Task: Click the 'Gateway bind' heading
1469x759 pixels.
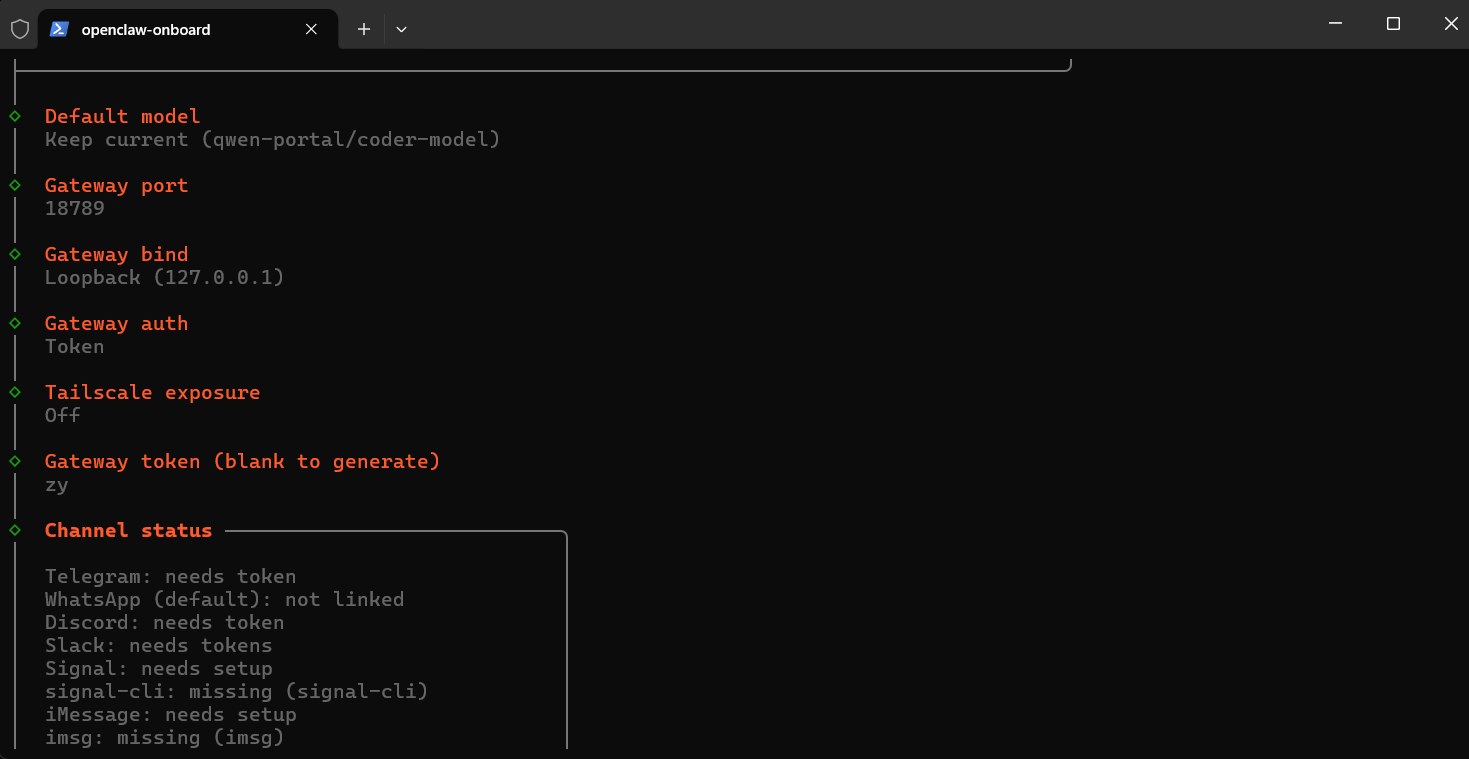Action: click(116, 254)
